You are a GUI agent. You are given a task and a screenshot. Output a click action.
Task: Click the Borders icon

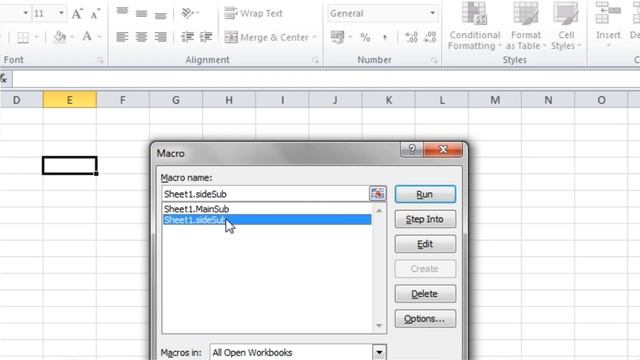coord(23,38)
